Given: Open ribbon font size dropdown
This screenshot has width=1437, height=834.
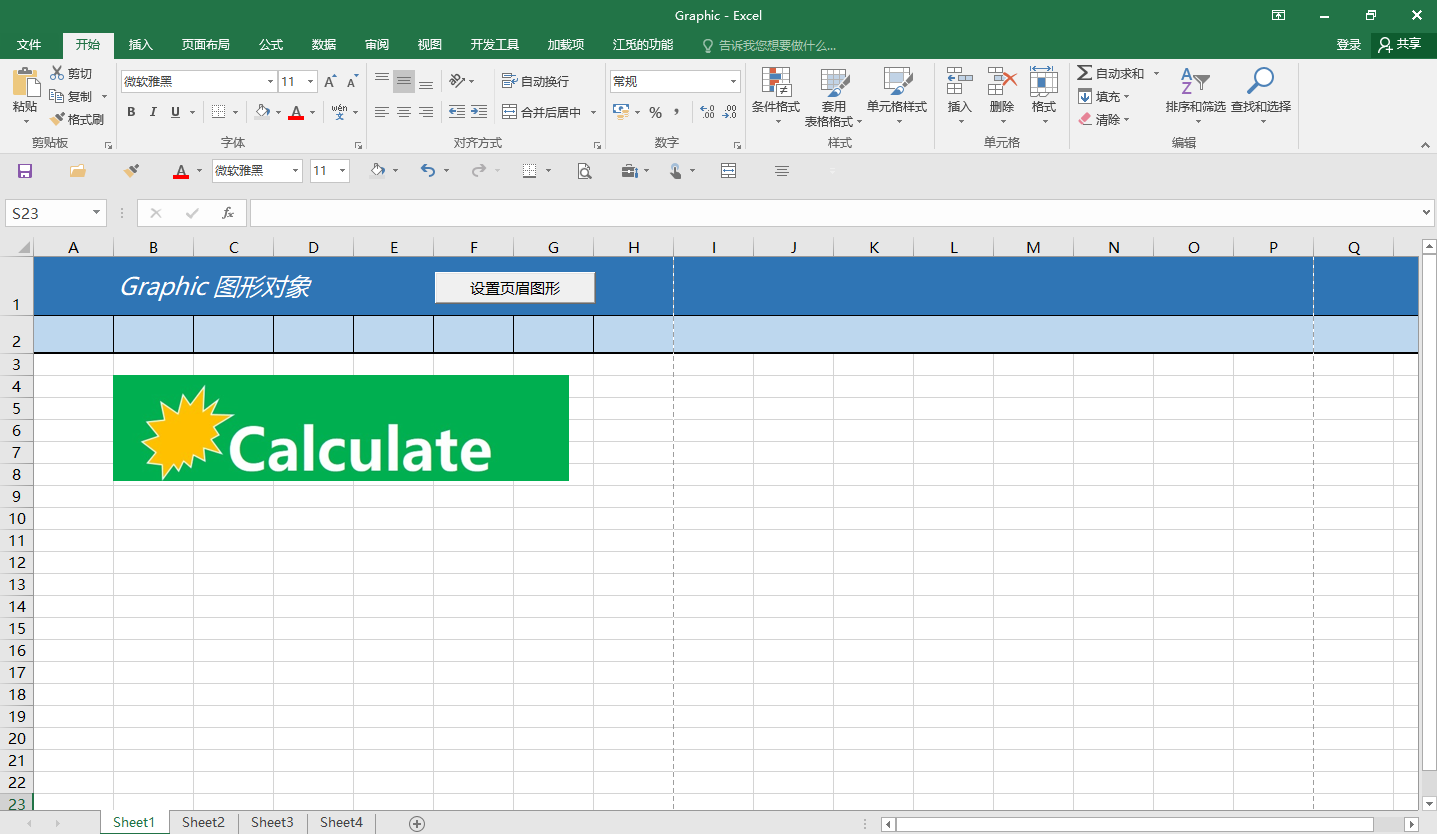Looking at the screenshot, I should (311, 81).
